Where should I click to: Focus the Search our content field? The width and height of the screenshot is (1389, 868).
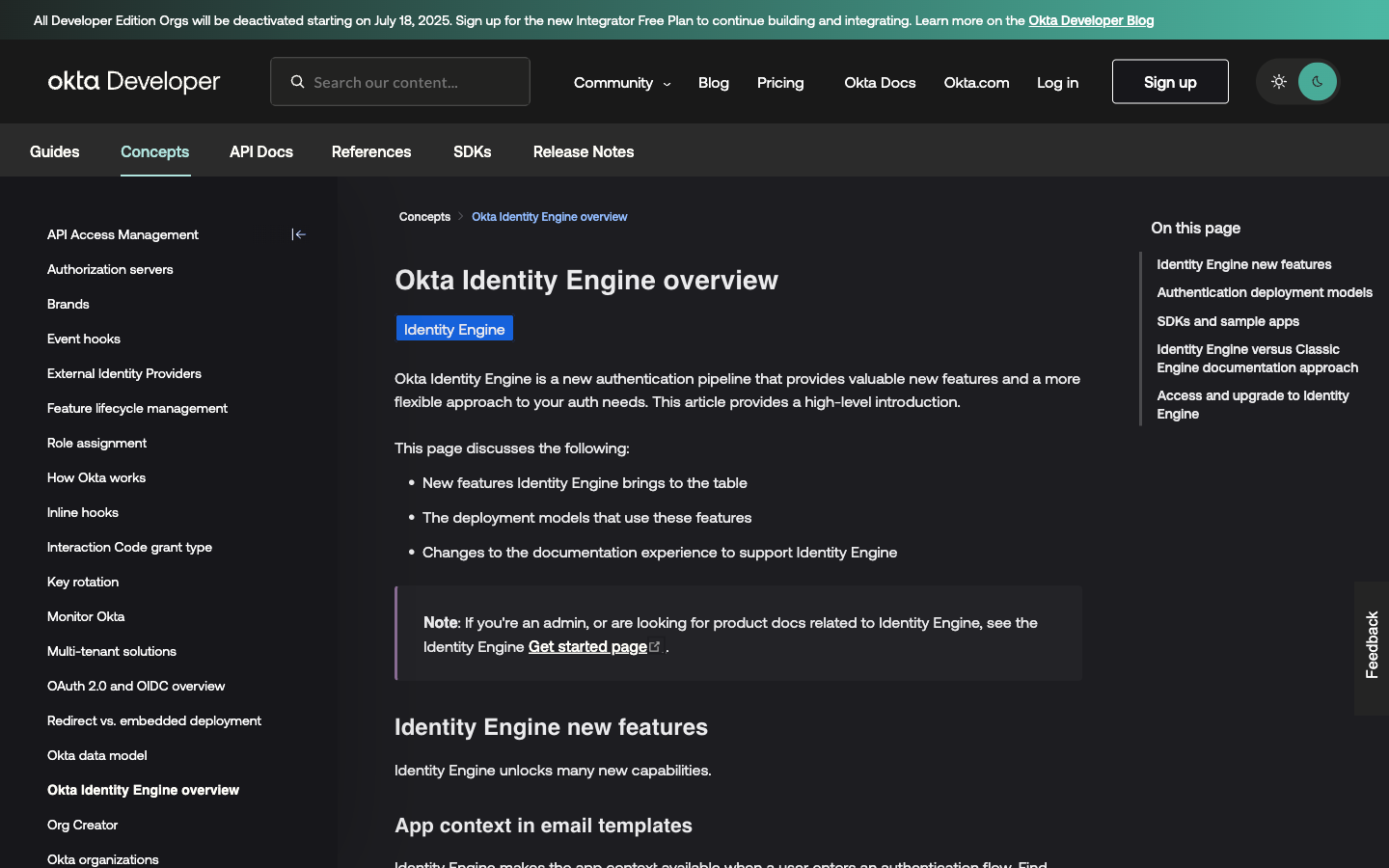[x=400, y=82]
